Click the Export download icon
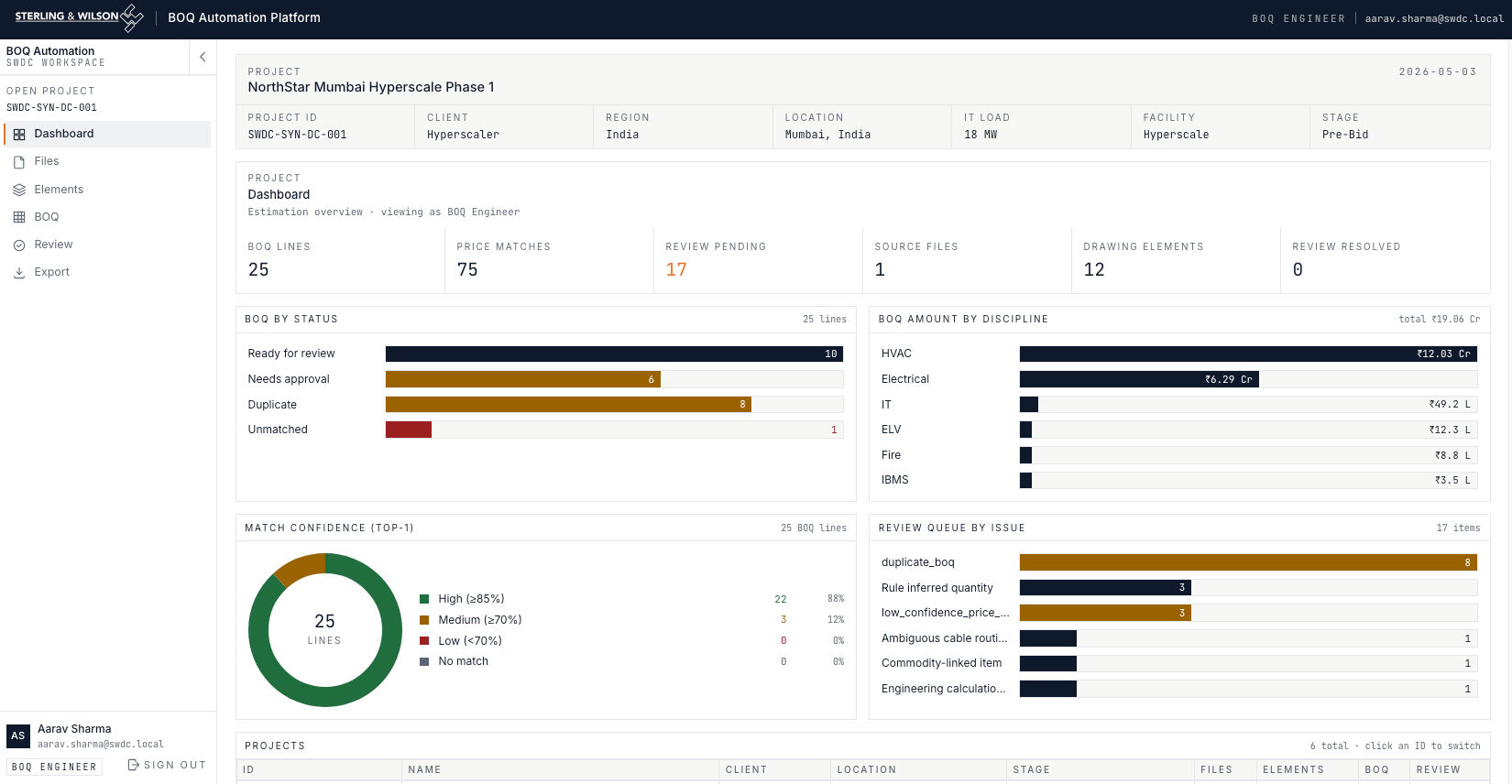1512x784 pixels. point(19,273)
